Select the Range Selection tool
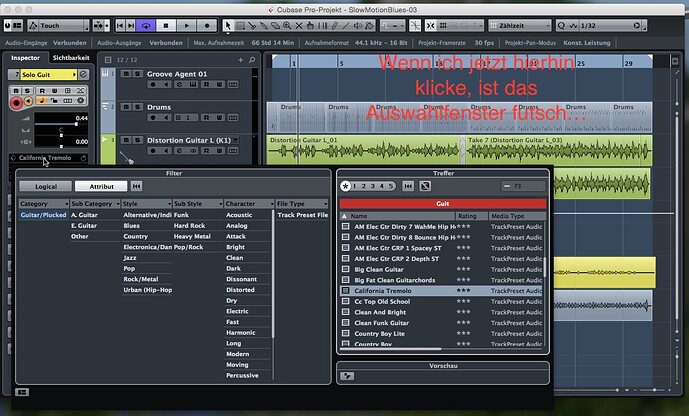The height and width of the screenshot is (416, 689). pos(240,25)
